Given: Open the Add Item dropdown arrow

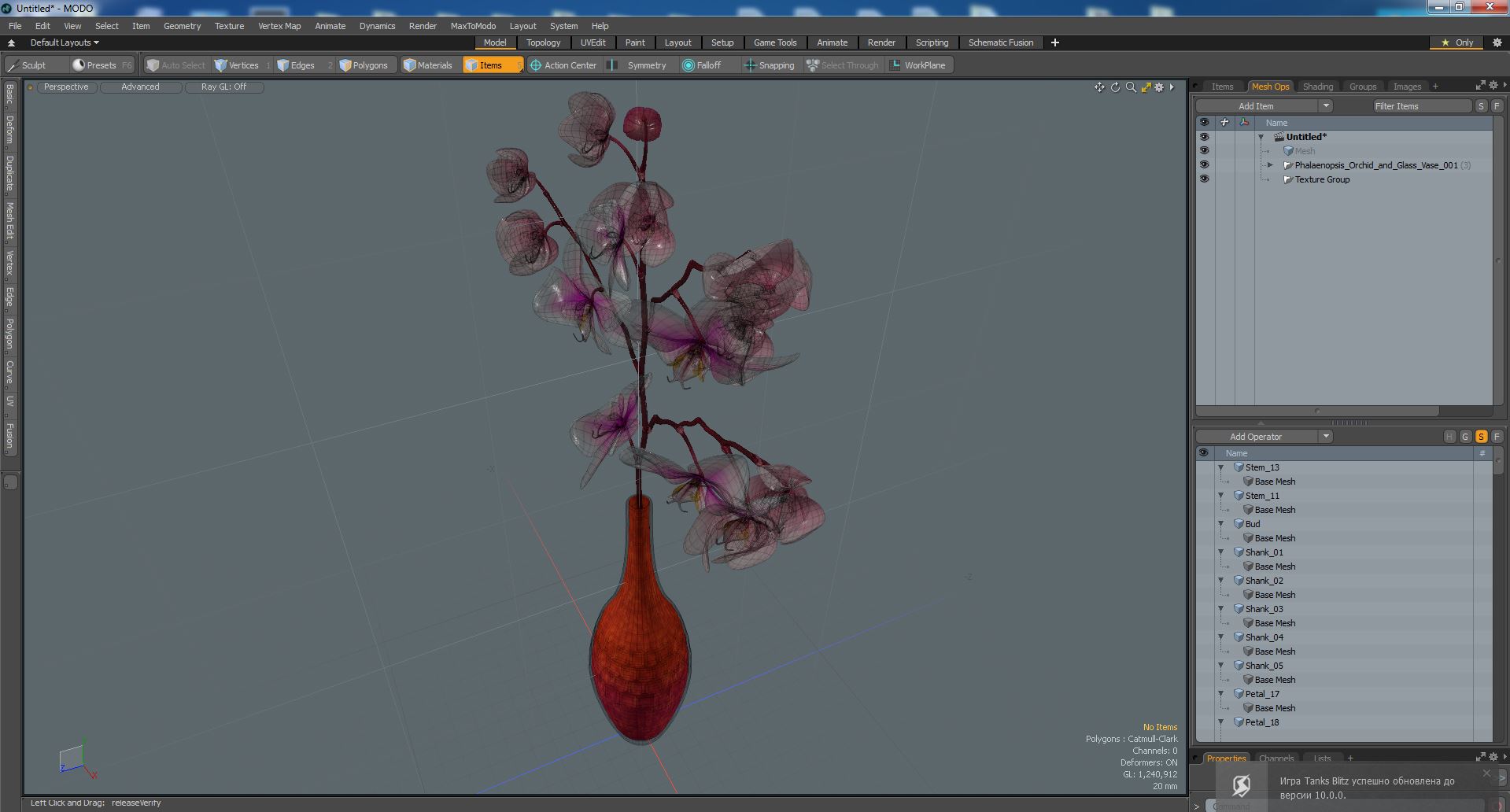Looking at the screenshot, I should [x=1326, y=106].
